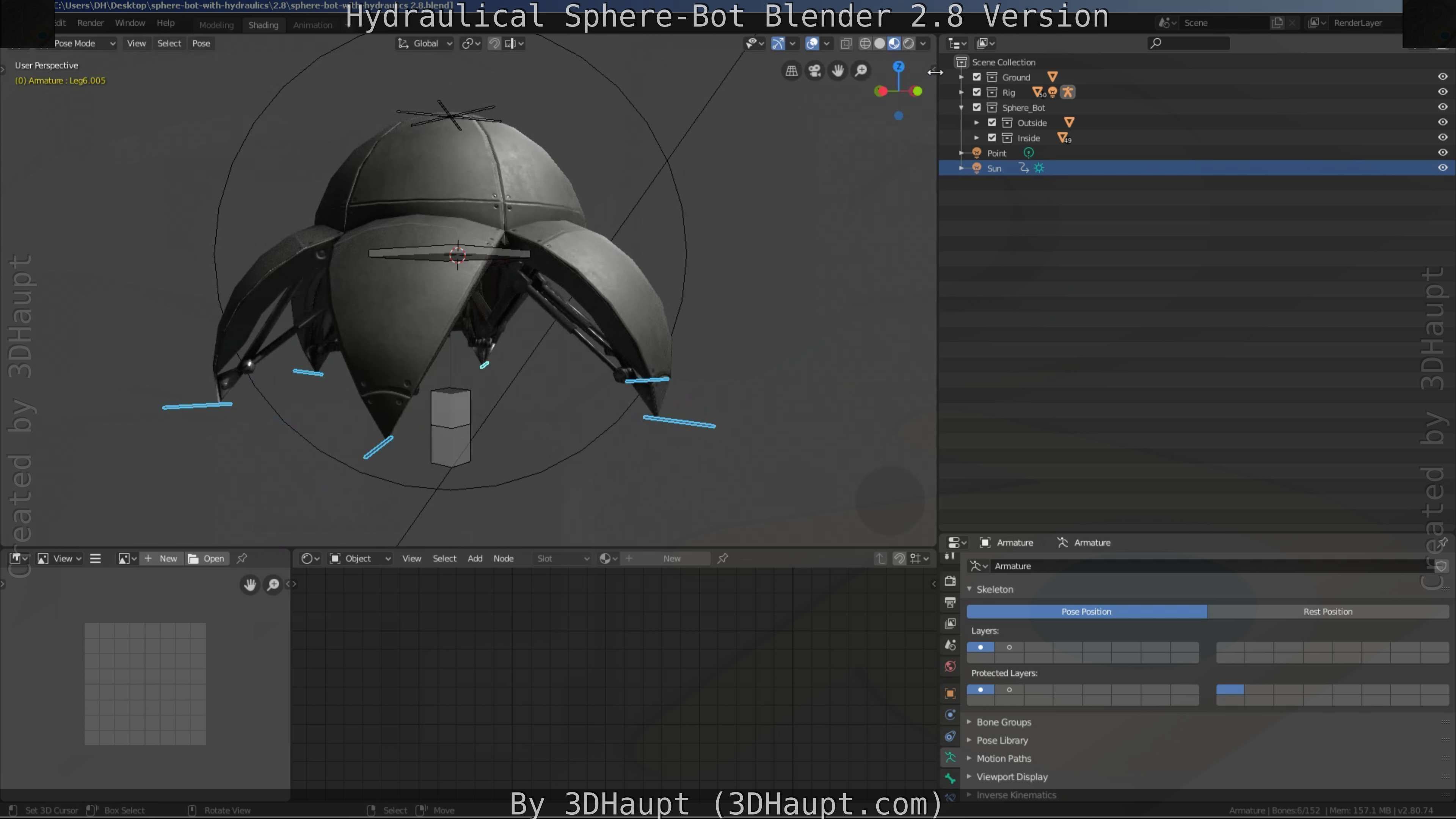This screenshot has height=819, width=1456.
Task: Select material preview shading mode
Action: [x=894, y=44]
